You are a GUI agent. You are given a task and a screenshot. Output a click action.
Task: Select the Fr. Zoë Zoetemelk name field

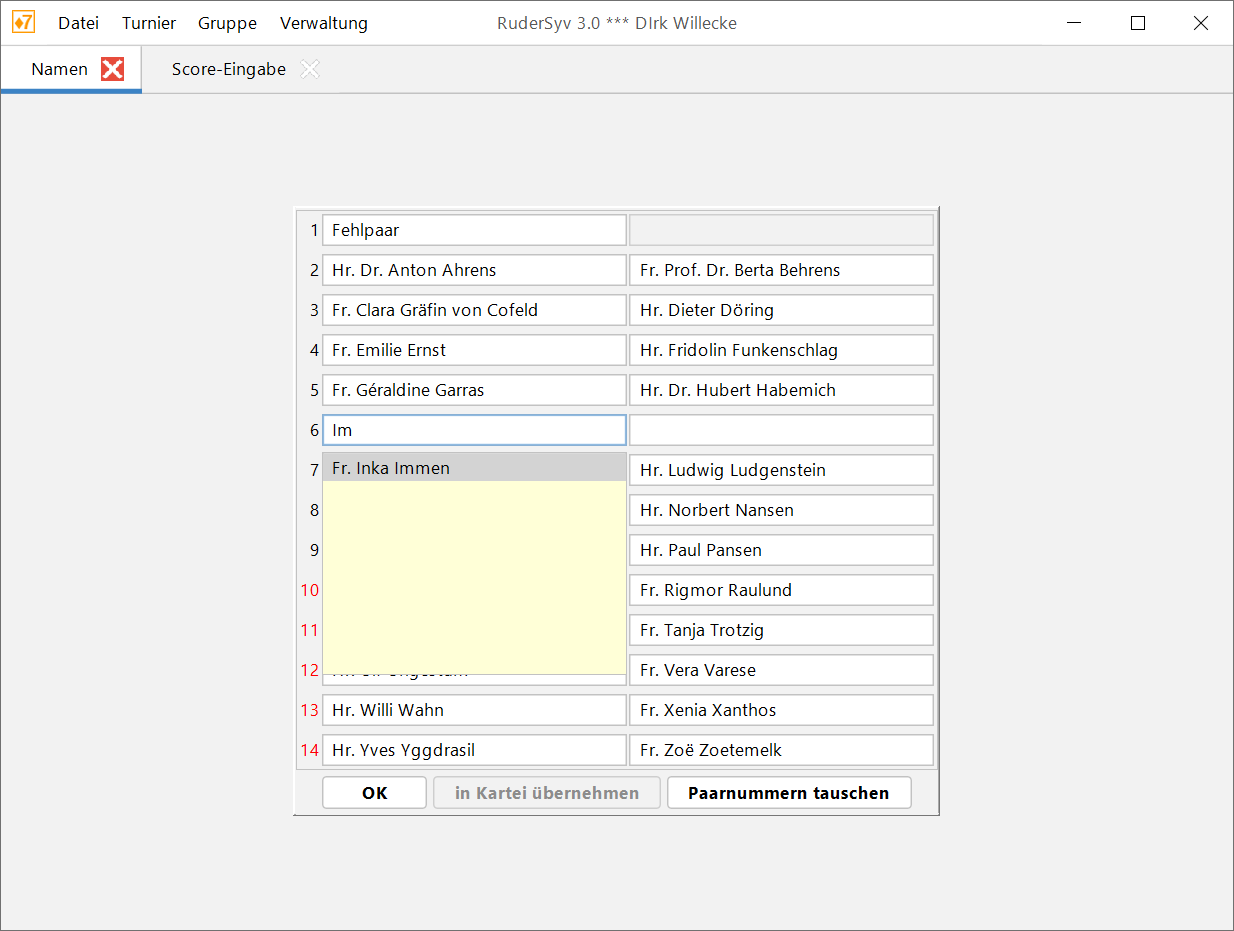pos(780,750)
